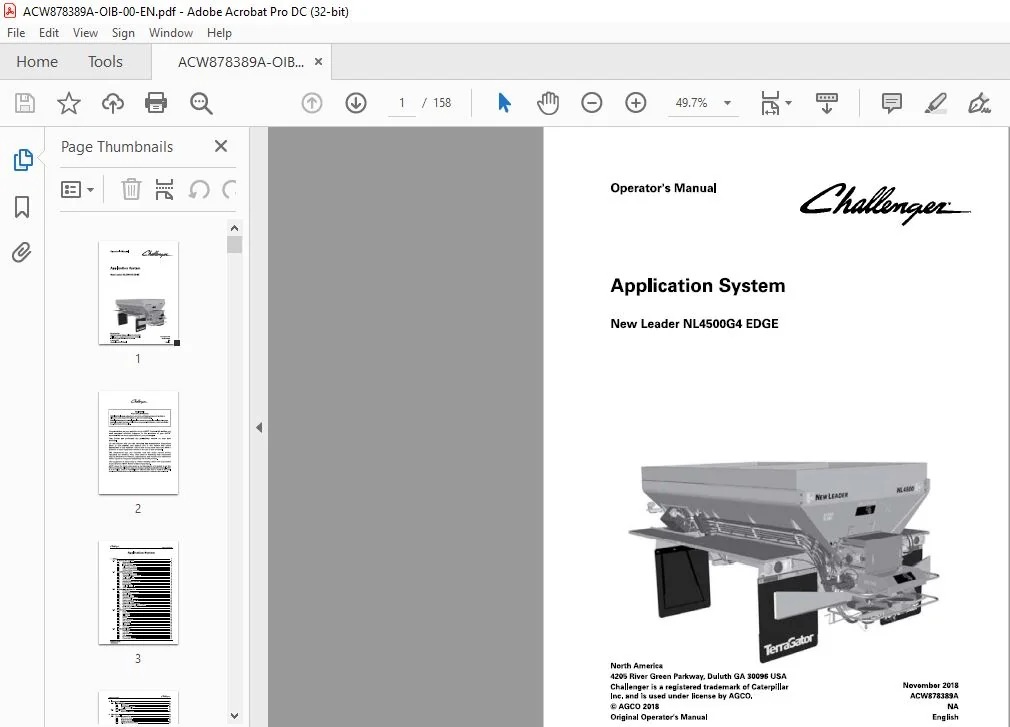This screenshot has height=727, width=1010.
Task: Select page 3 thumbnail
Action: pyautogui.click(x=138, y=592)
